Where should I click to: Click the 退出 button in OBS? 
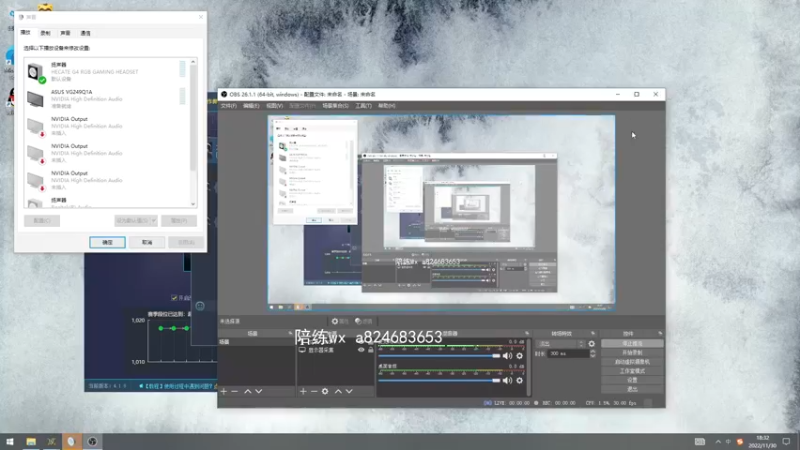click(x=632, y=389)
